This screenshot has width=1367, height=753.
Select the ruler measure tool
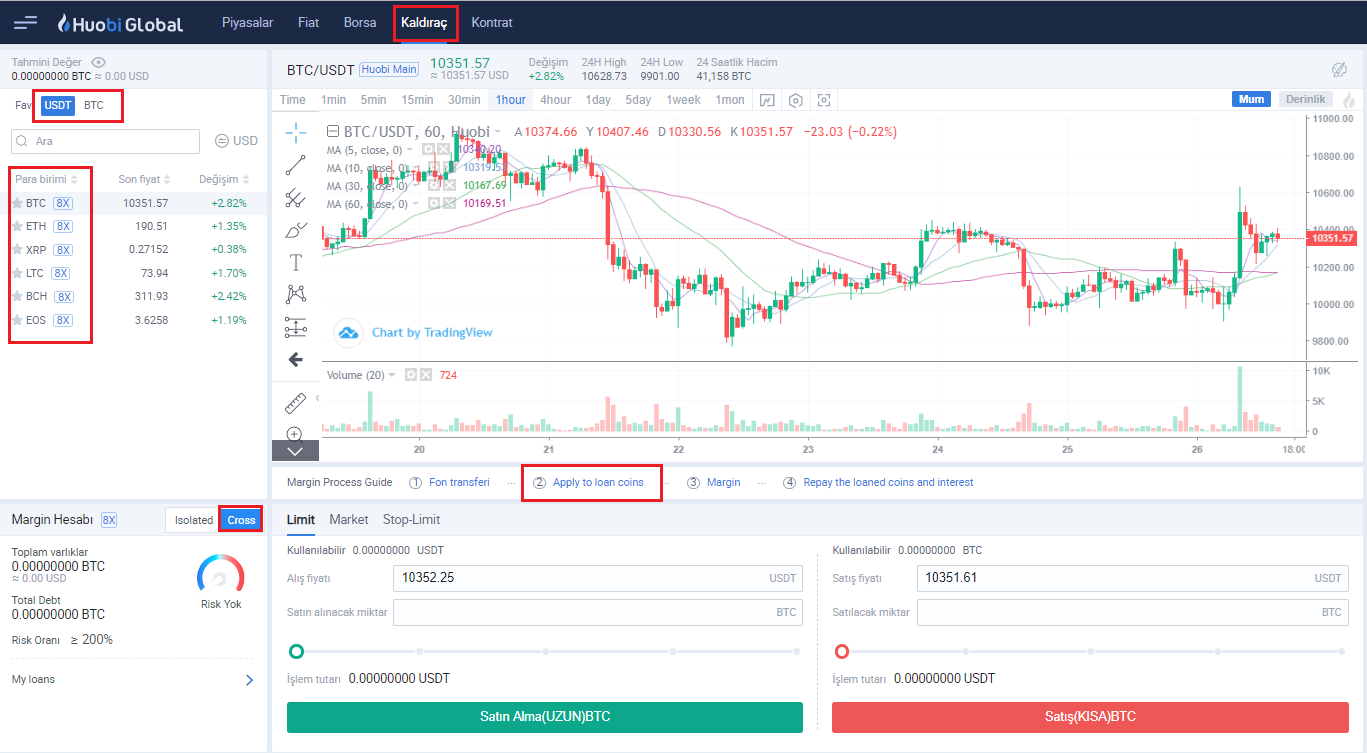coord(295,403)
